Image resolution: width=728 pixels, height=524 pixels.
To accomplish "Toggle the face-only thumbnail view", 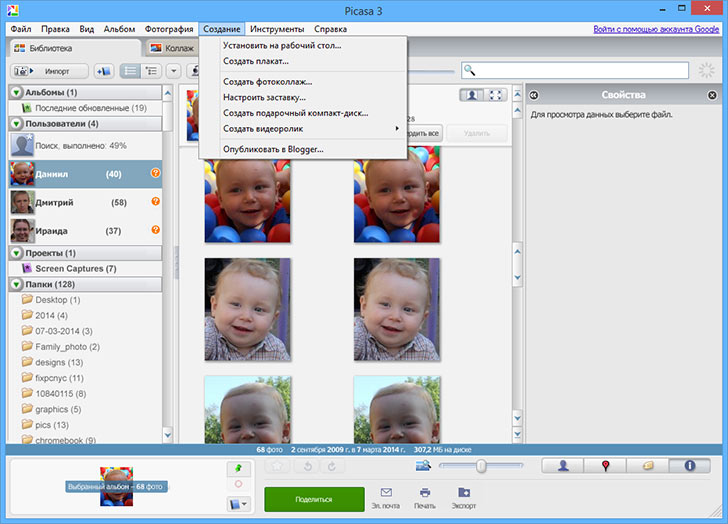I will coord(472,95).
